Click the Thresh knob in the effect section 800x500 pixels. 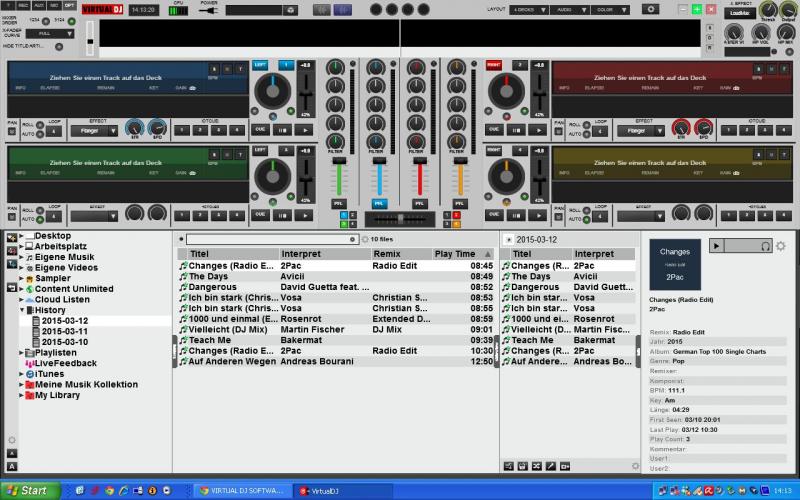point(768,9)
